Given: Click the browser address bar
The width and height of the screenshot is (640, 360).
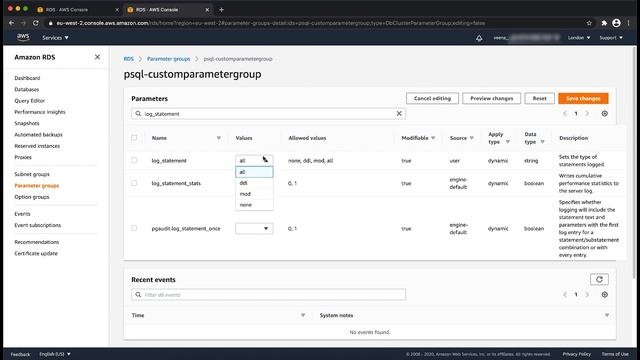Looking at the screenshot, I should (314, 23).
